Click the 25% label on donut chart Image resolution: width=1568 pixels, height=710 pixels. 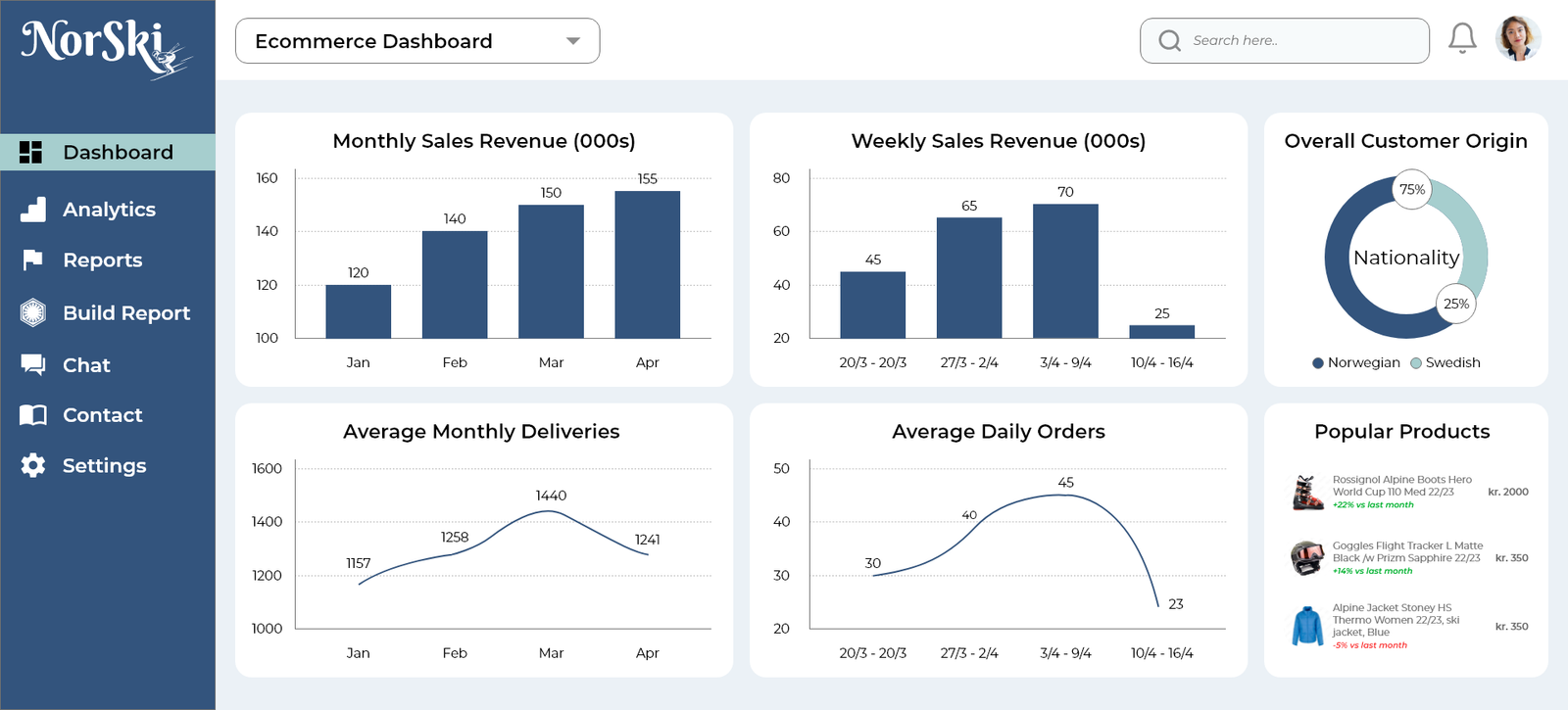[x=1456, y=304]
